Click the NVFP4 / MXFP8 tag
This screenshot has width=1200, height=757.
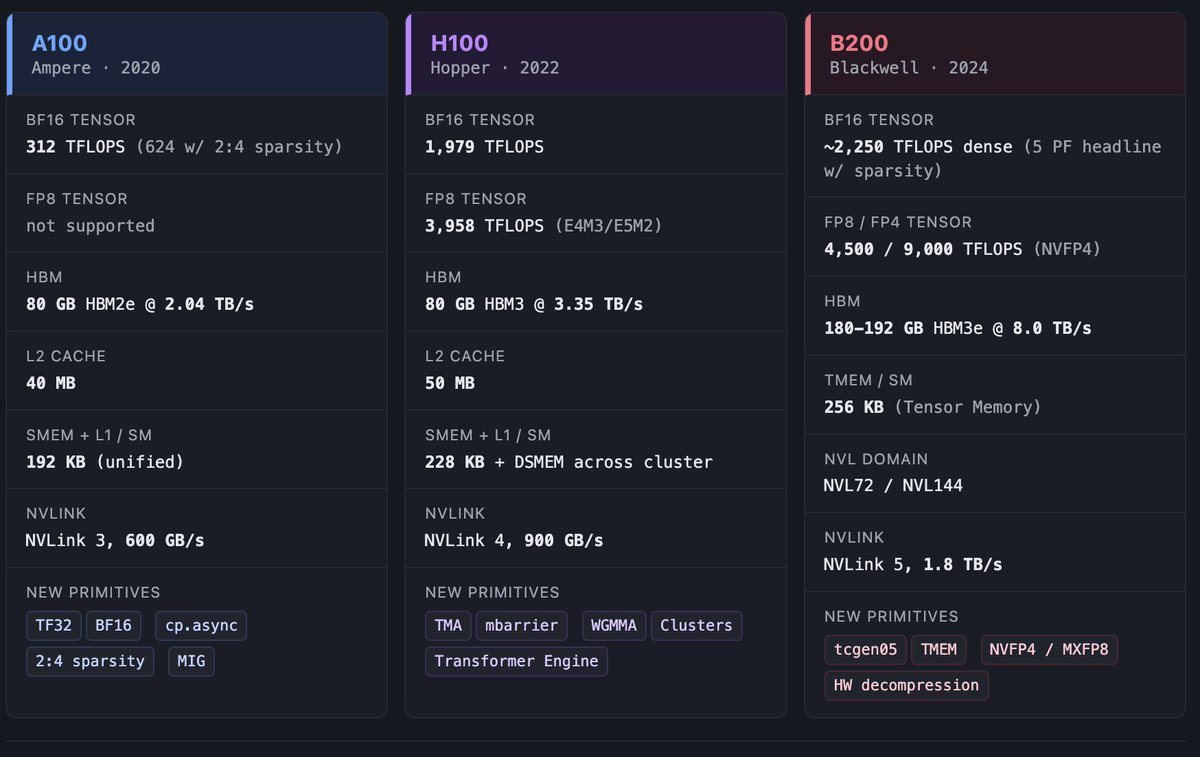1049,650
